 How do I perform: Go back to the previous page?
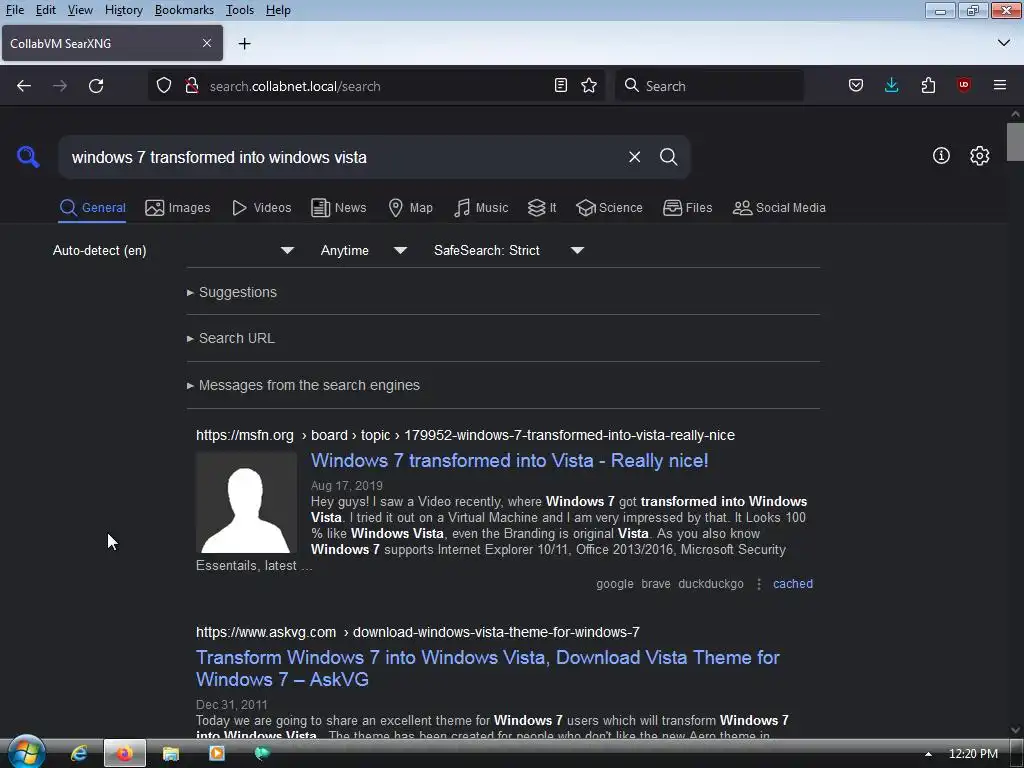[24, 86]
